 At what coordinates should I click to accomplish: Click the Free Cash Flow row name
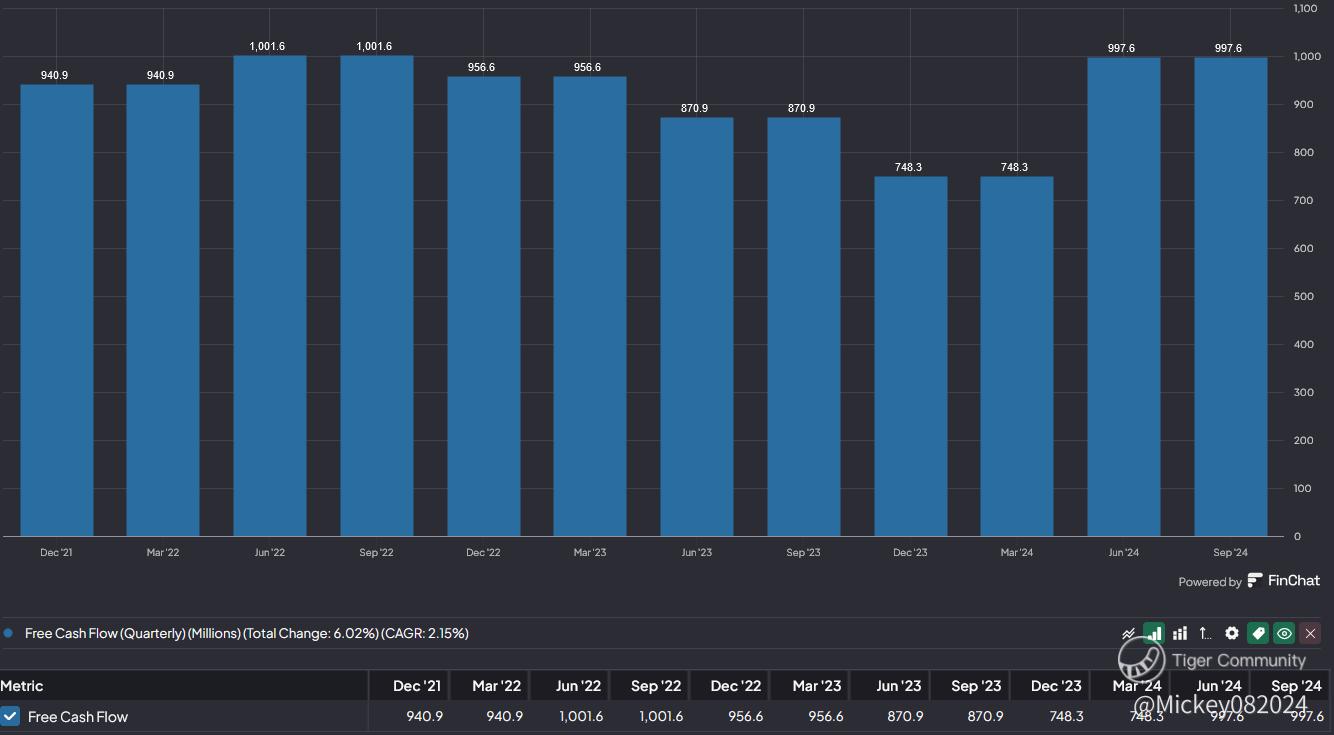point(78,716)
